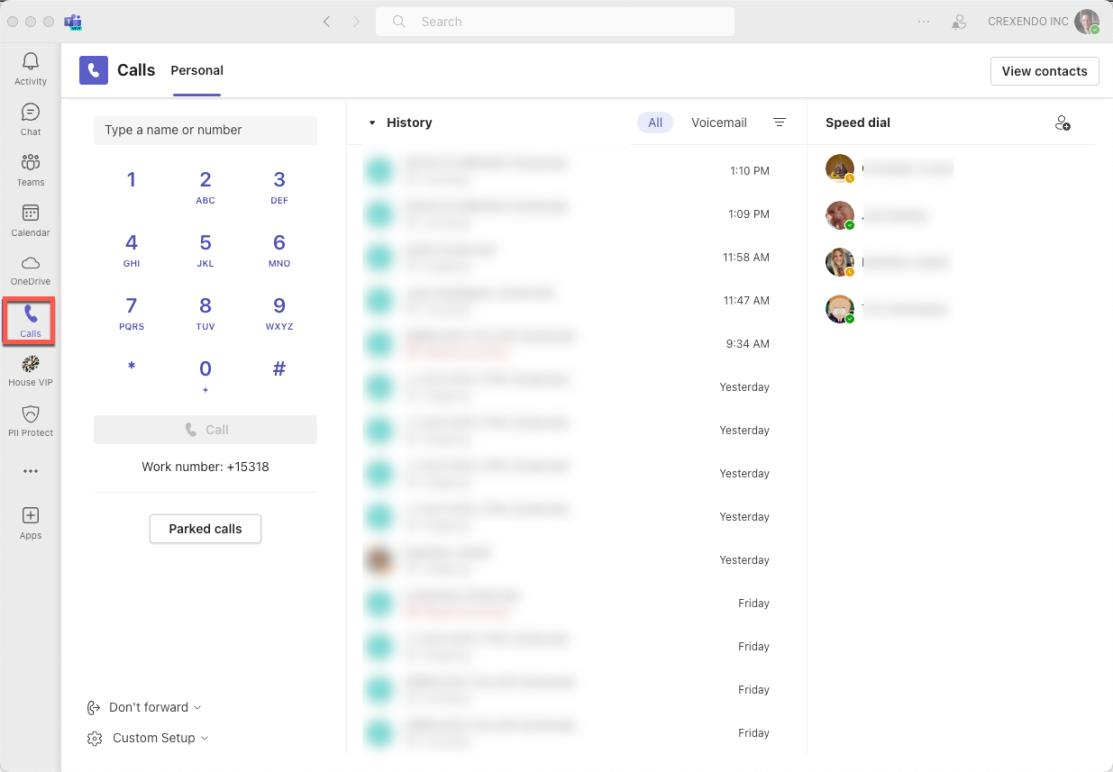
Task: Collapse the History section triangle
Action: (x=372, y=123)
